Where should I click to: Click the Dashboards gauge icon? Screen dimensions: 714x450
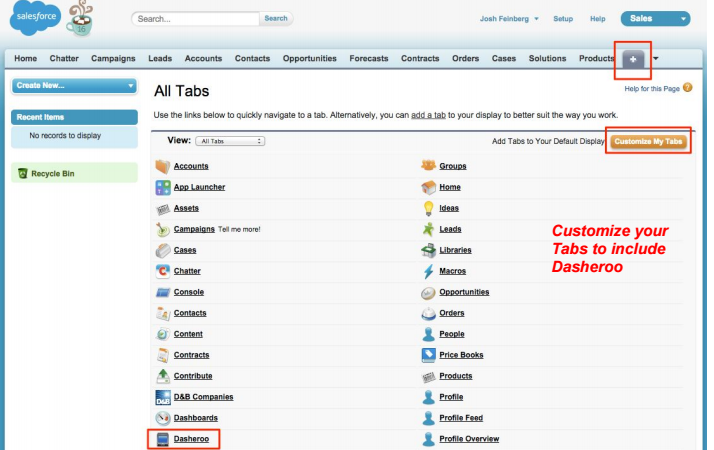[x=163, y=418]
